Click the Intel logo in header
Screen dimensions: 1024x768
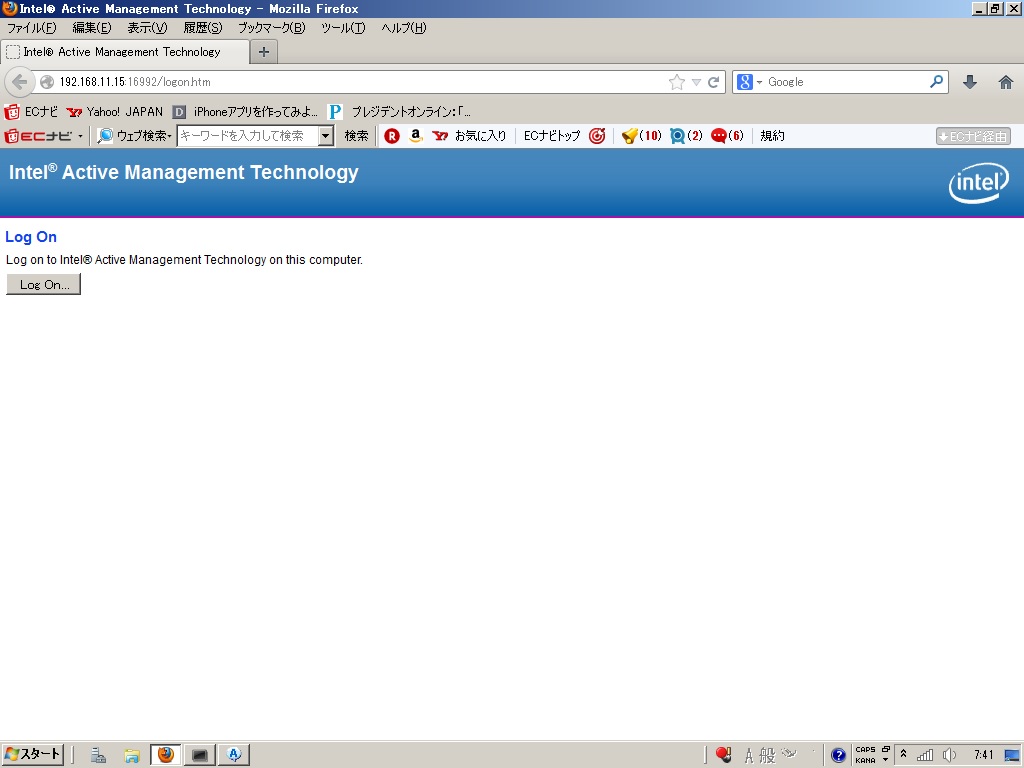pos(978,183)
